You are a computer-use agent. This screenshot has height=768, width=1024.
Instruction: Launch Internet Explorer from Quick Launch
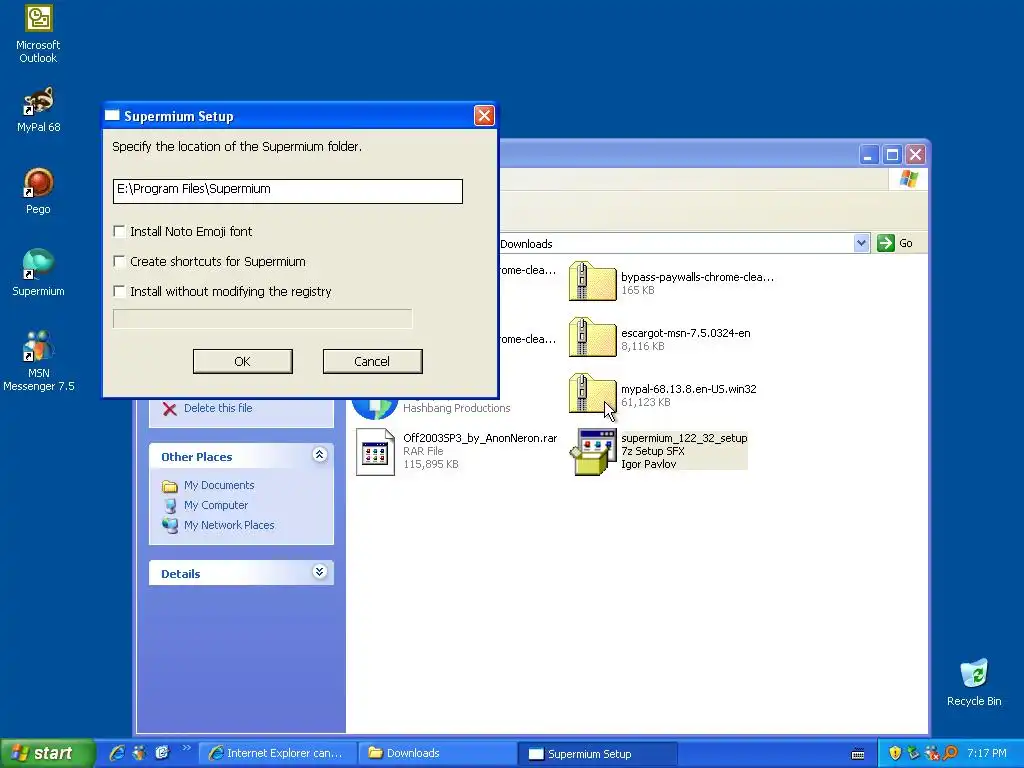click(117, 753)
